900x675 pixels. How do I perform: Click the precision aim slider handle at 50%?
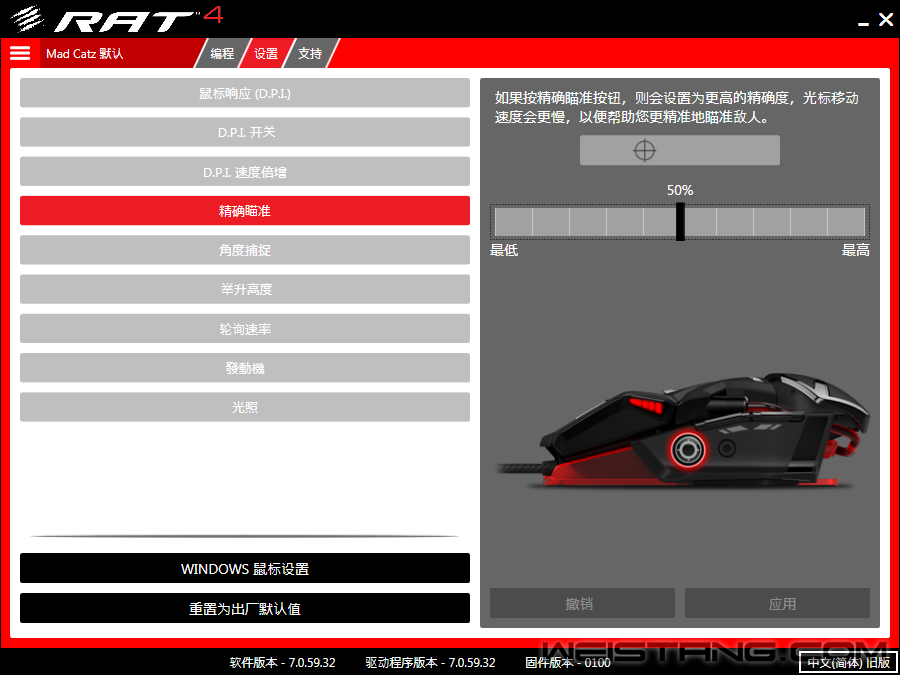(x=680, y=222)
